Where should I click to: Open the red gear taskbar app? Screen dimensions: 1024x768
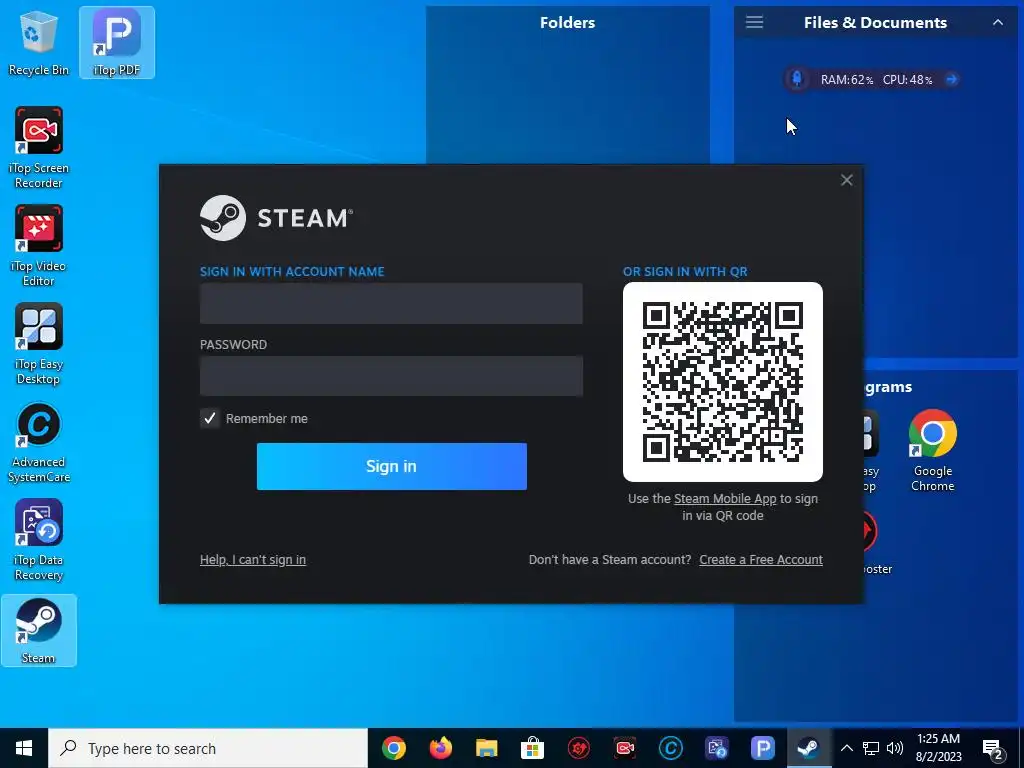[x=579, y=748]
